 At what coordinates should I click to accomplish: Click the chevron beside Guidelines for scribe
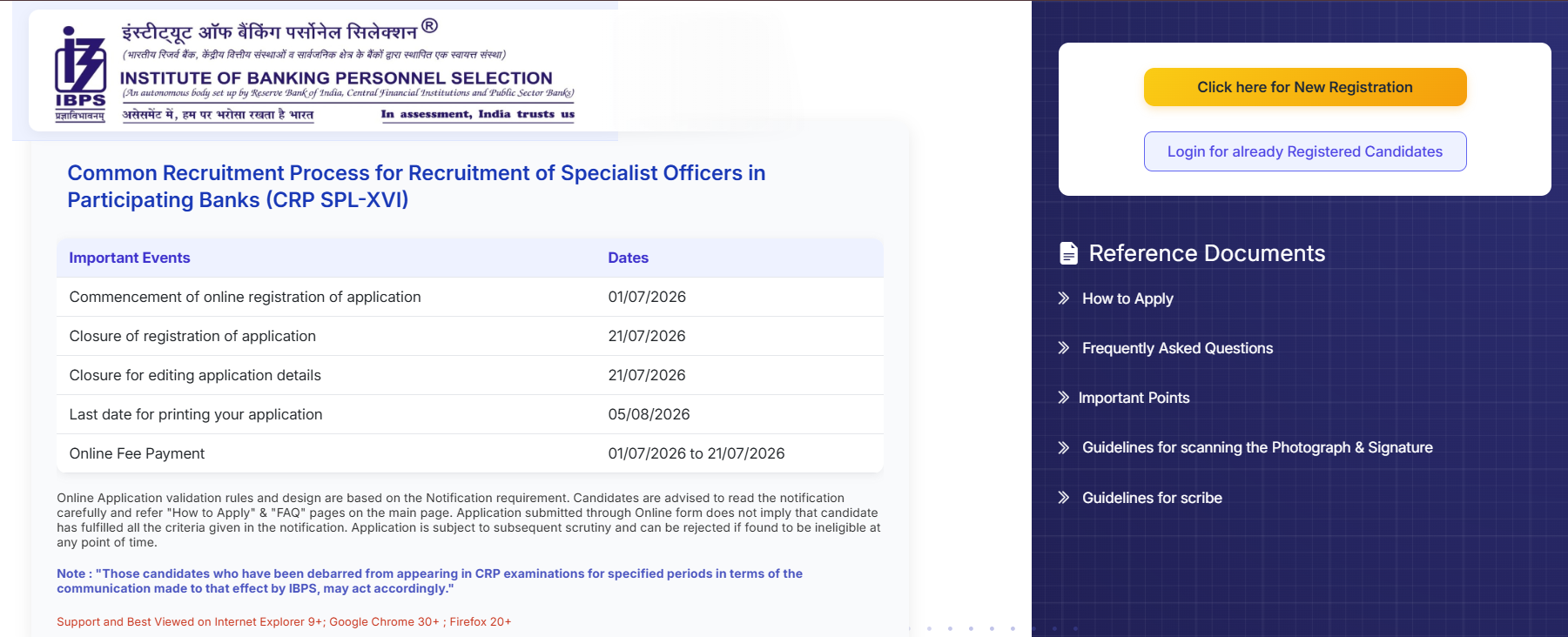(1063, 498)
